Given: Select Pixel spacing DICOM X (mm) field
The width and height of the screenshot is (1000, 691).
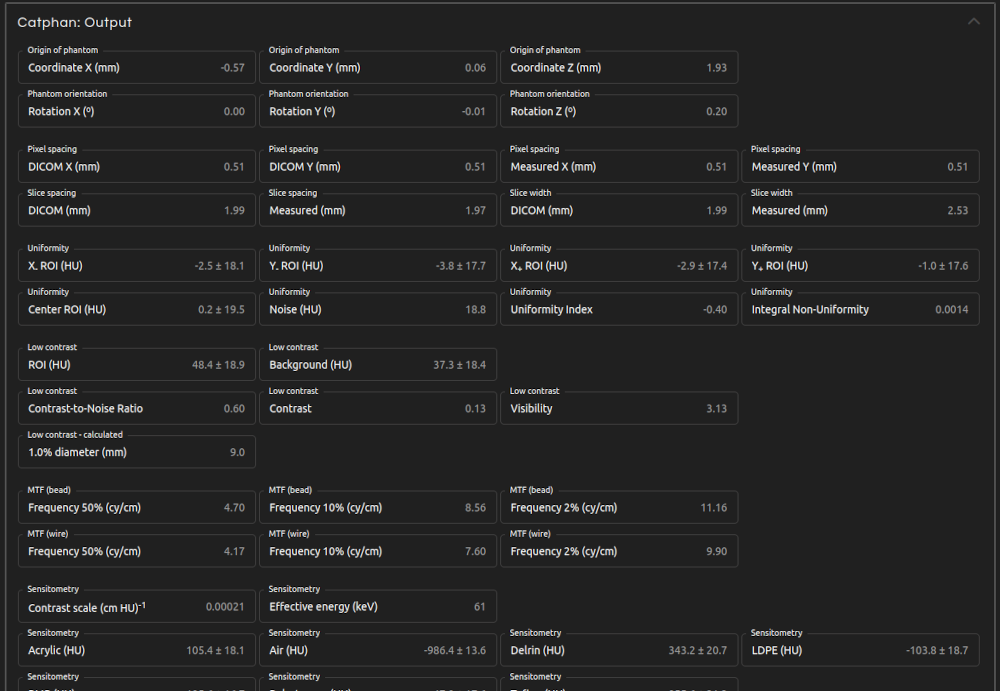Looking at the screenshot, I should click(137, 167).
